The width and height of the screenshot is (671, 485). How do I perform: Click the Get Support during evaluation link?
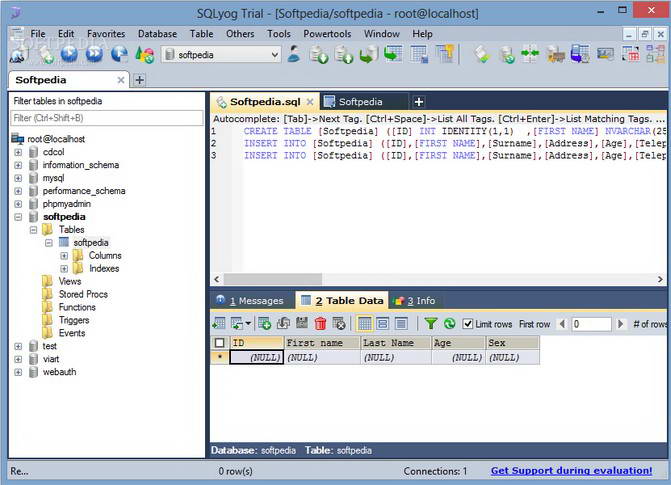click(571, 471)
